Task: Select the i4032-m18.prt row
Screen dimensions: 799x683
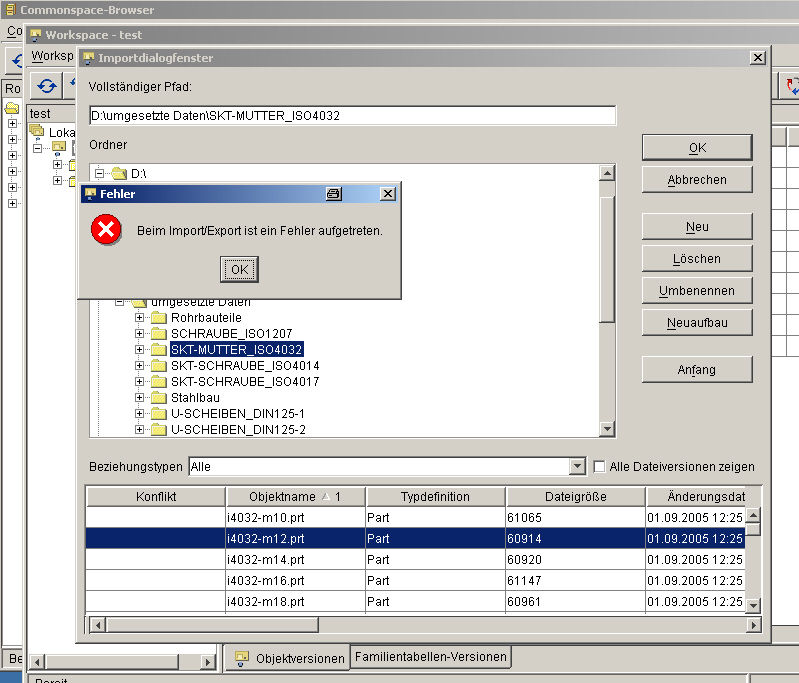Action: coord(415,601)
